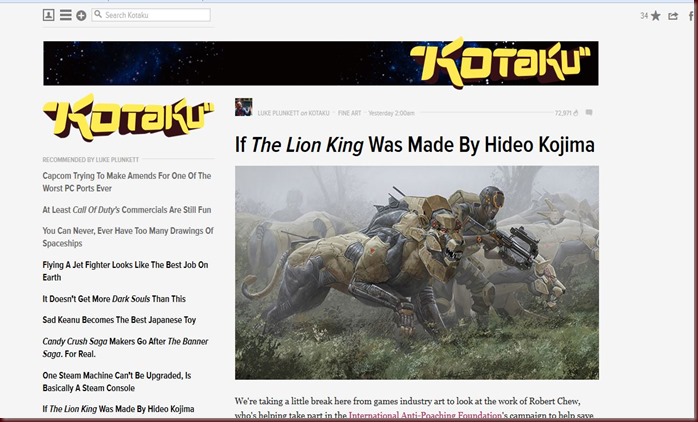
Task: Select the FINE ART category tag
Action: (x=349, y=113)
